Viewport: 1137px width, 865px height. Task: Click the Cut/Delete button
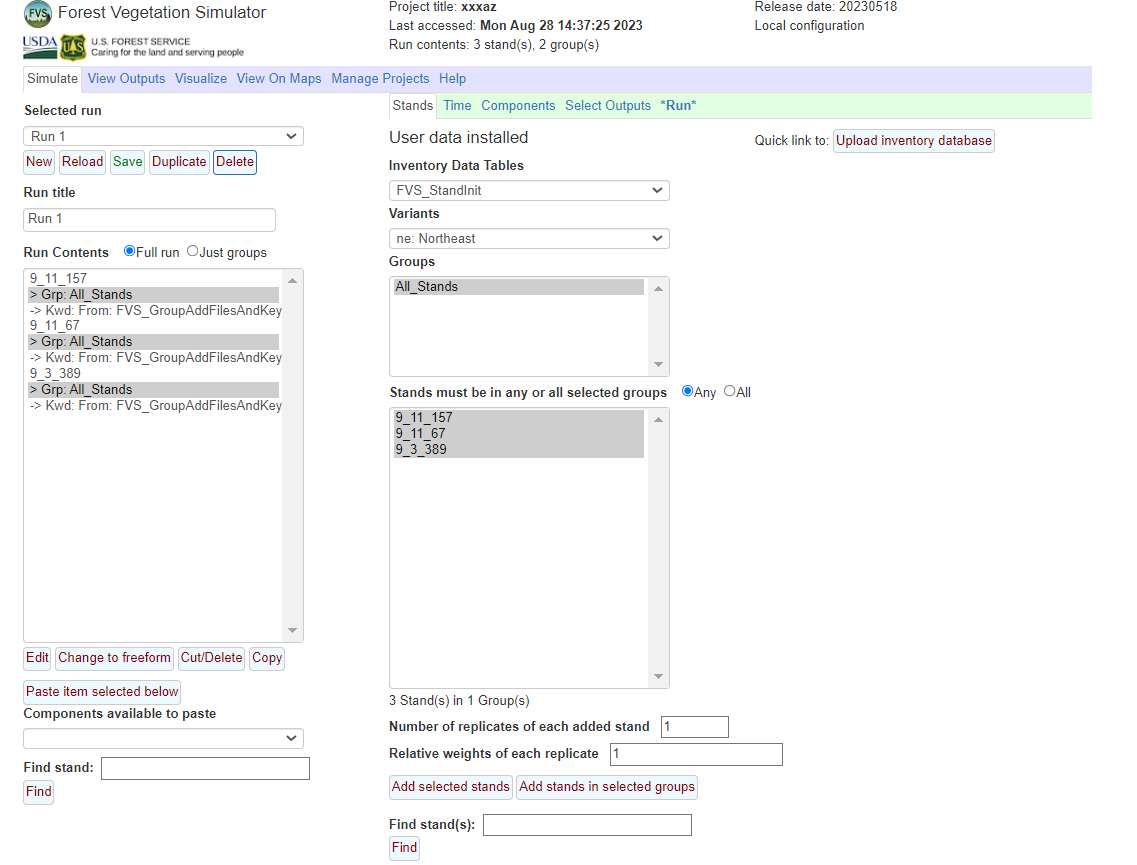click(212, 658)
